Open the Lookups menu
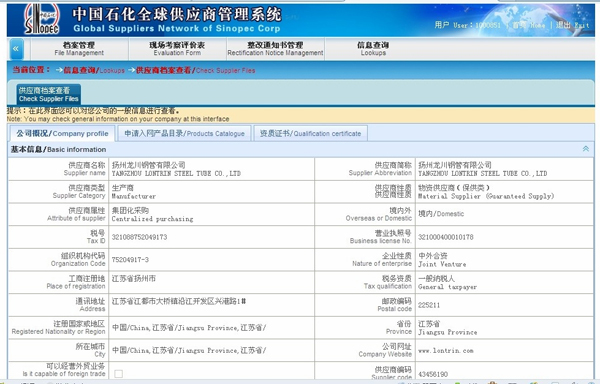The width and height of the screenshot is (600, 384). pyautogui.click(x=373, y=49)
